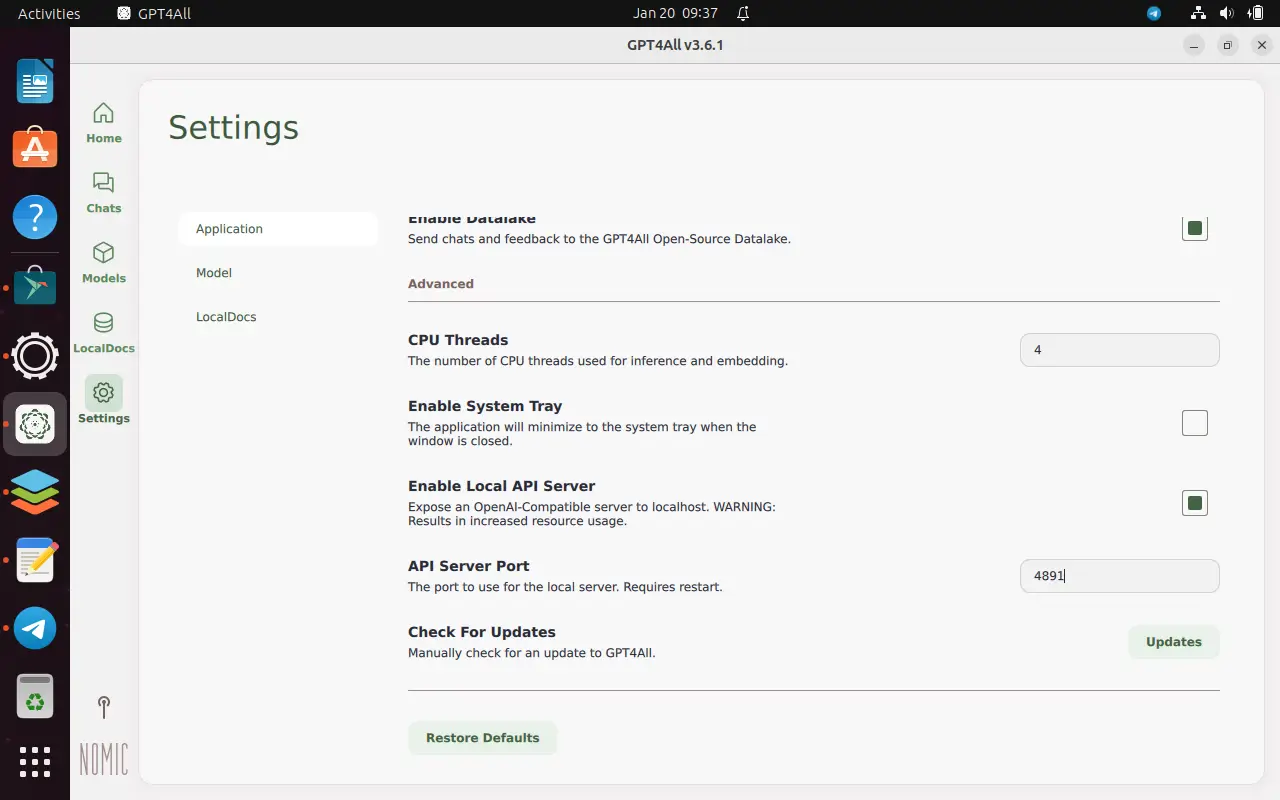
Task: Click the API Server Port field
Action: (x=1119, y=576)
